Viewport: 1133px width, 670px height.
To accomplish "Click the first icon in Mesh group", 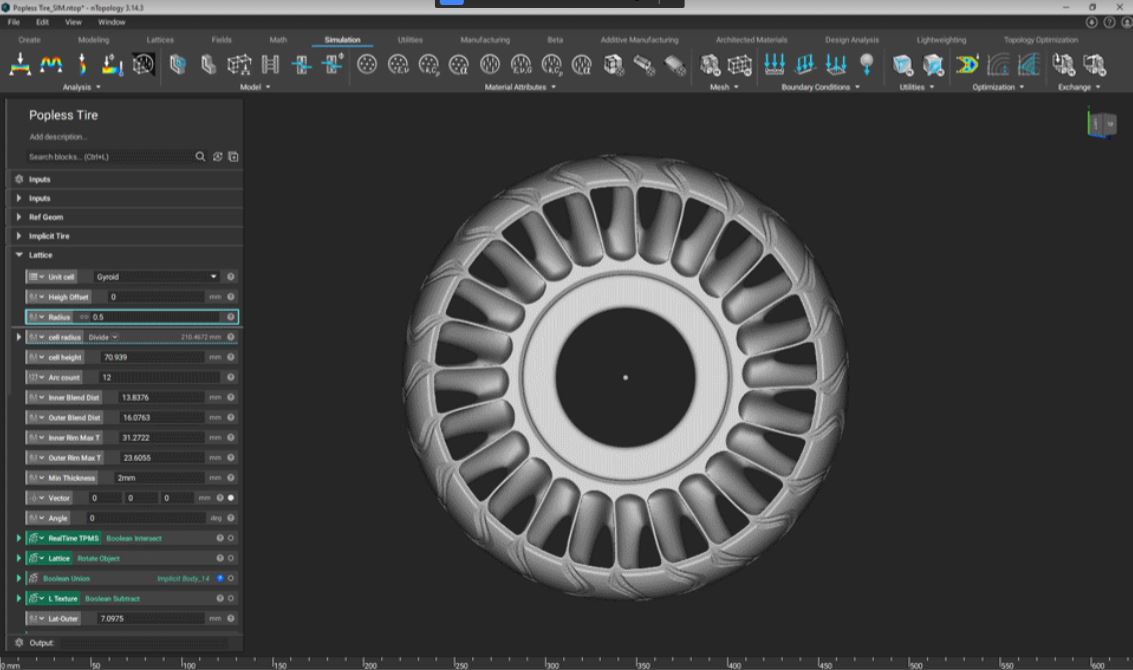I will (710, 65).
